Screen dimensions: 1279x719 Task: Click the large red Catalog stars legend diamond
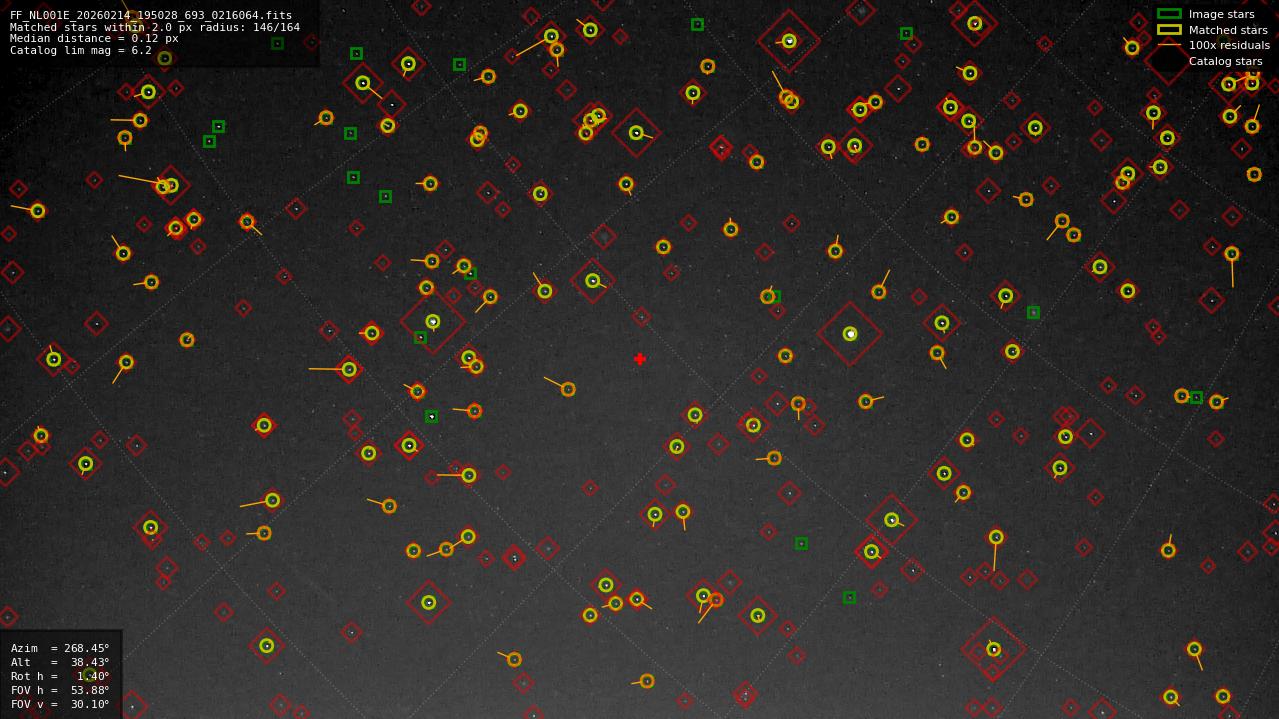point(1167,61)
